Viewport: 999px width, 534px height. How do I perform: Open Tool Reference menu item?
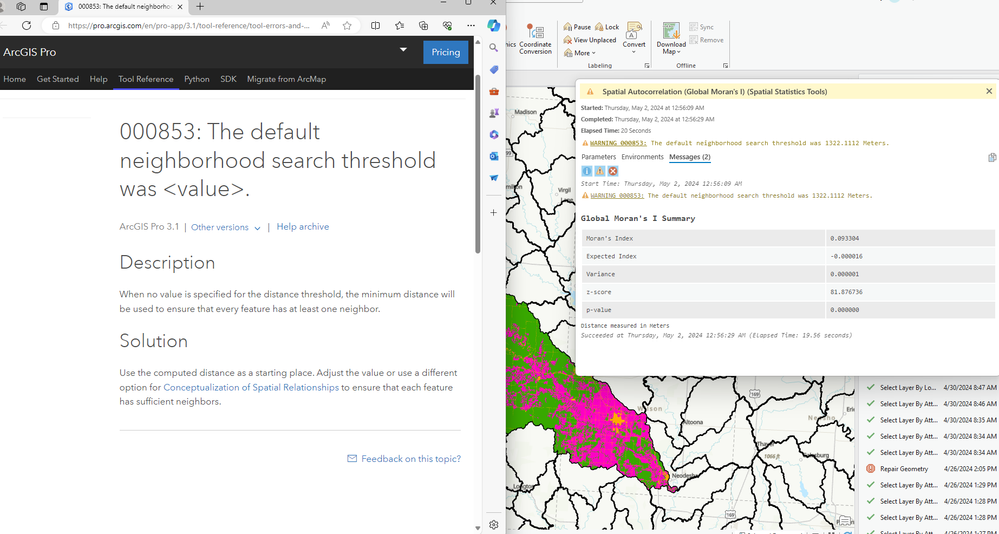[146, 79]
